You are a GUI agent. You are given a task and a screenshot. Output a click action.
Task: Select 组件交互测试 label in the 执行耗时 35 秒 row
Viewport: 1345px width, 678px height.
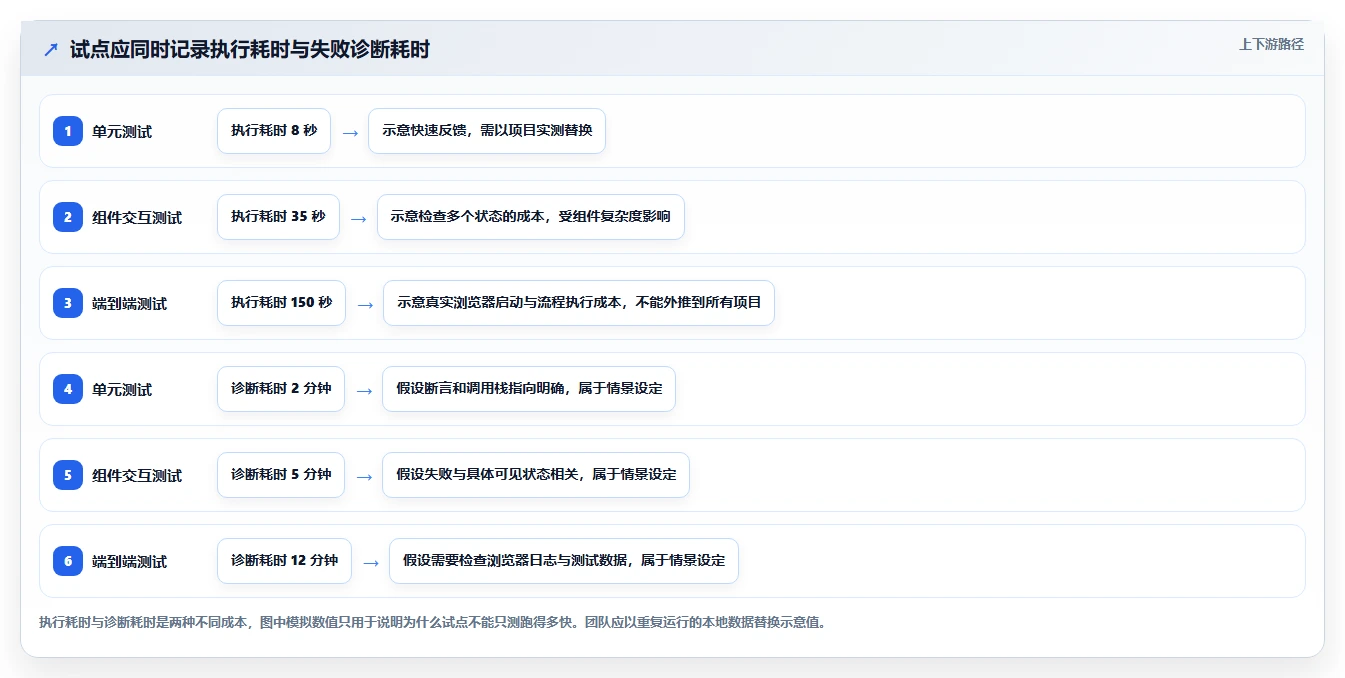coord(137,217)
